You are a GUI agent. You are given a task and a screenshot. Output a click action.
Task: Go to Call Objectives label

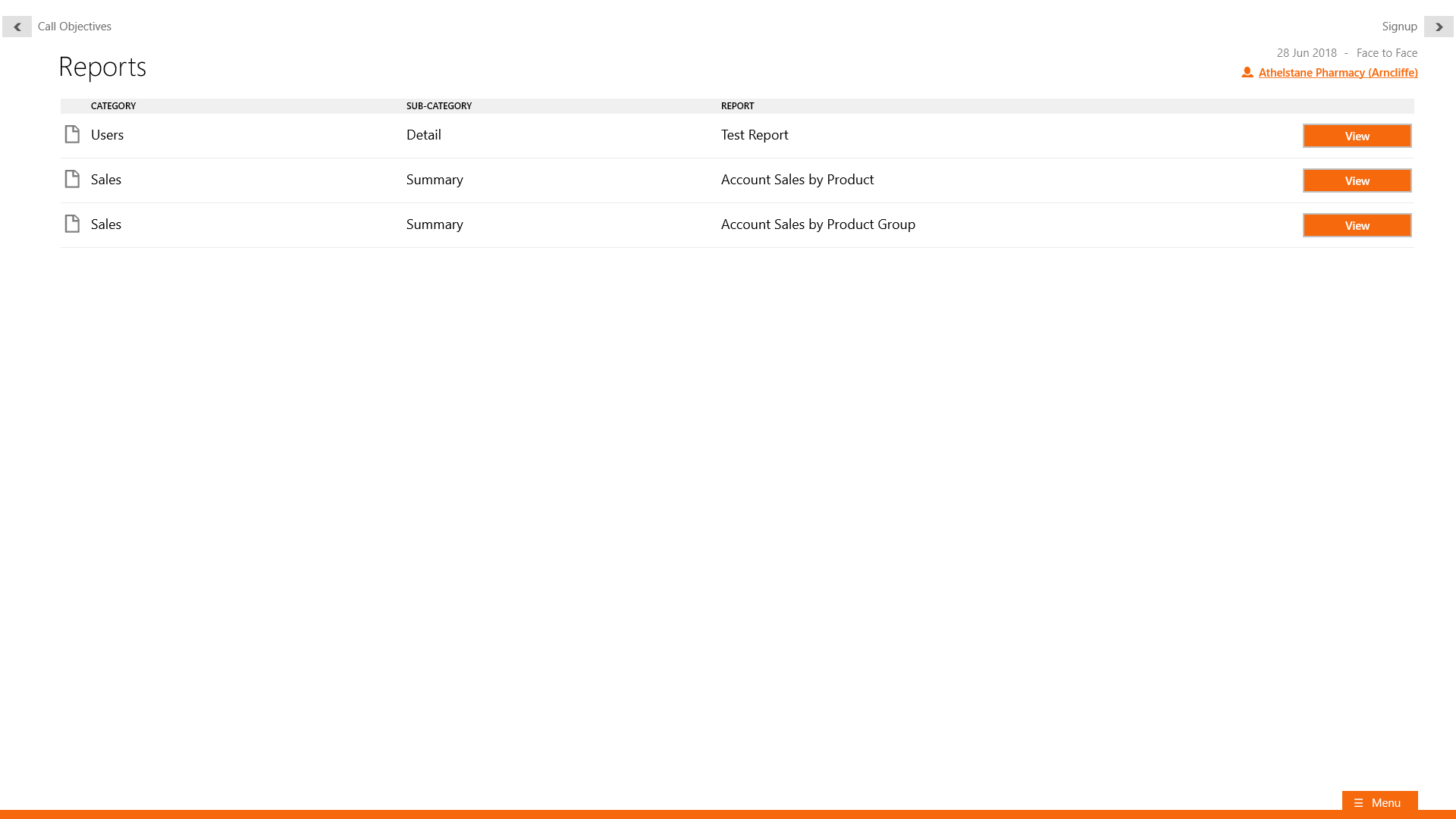74,27
